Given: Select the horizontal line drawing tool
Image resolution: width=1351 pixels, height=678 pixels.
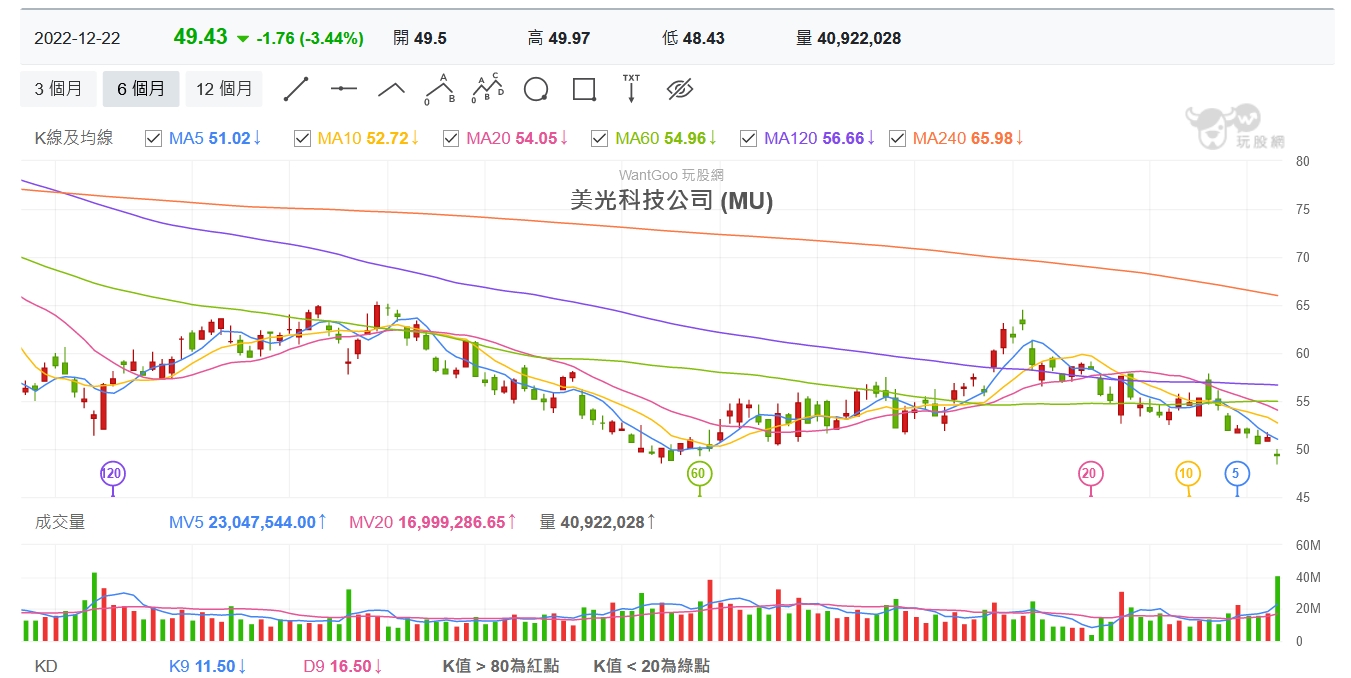Looking at the screenshot, I should pyautogui.click(x=344, y=89).
